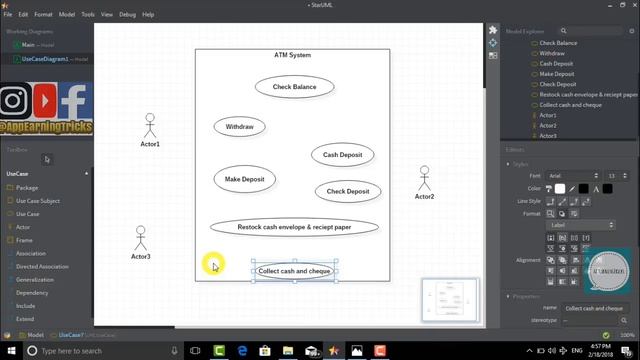Collapse the Styles section

click(508, 164)
